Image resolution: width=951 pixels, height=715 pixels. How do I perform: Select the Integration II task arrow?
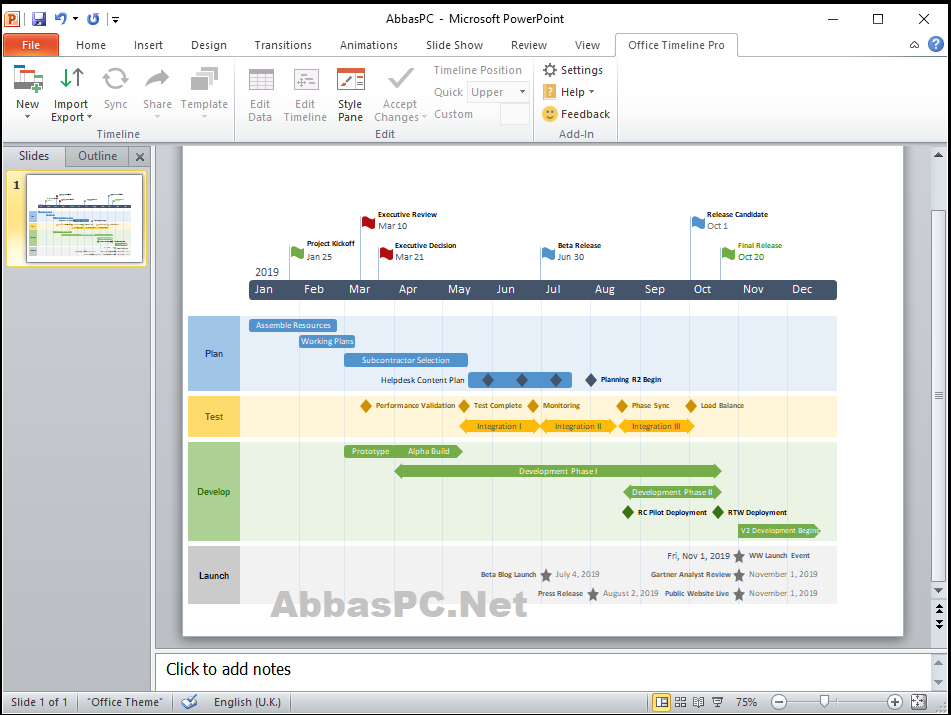[578, 426]
